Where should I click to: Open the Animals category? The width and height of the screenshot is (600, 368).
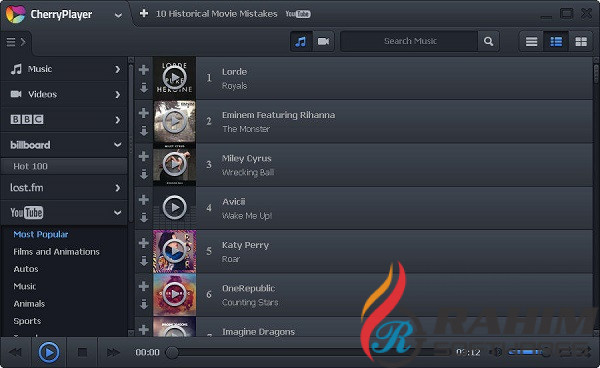point(29,304)
